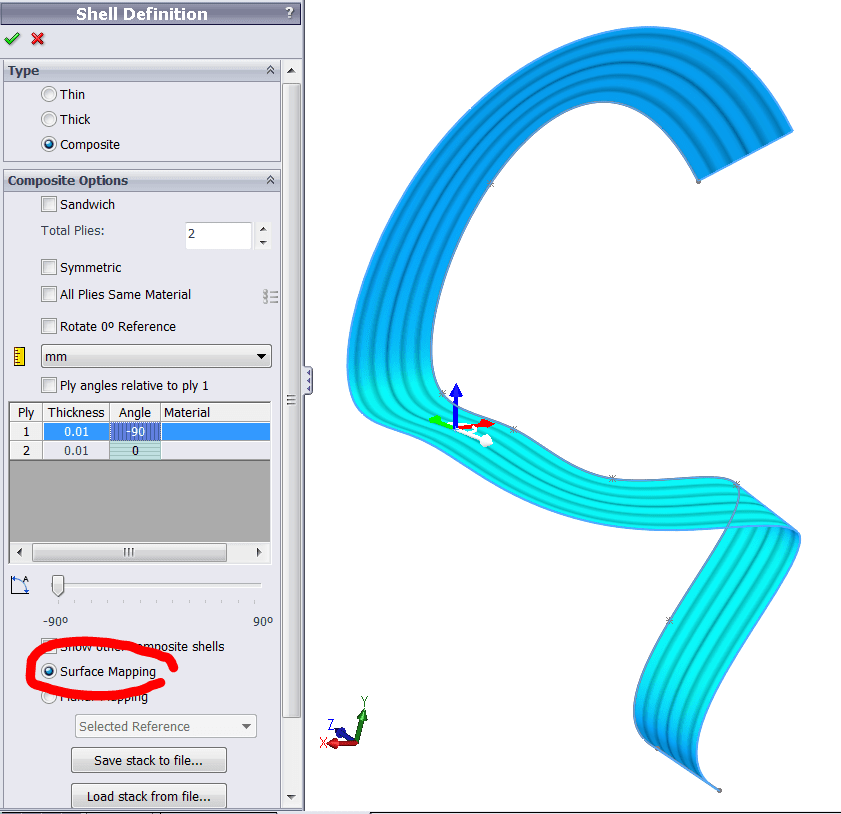Viewport: 841px width, 814px height.
Task: Click the ply angle rotation icon
Action: [x=20, y=584]
